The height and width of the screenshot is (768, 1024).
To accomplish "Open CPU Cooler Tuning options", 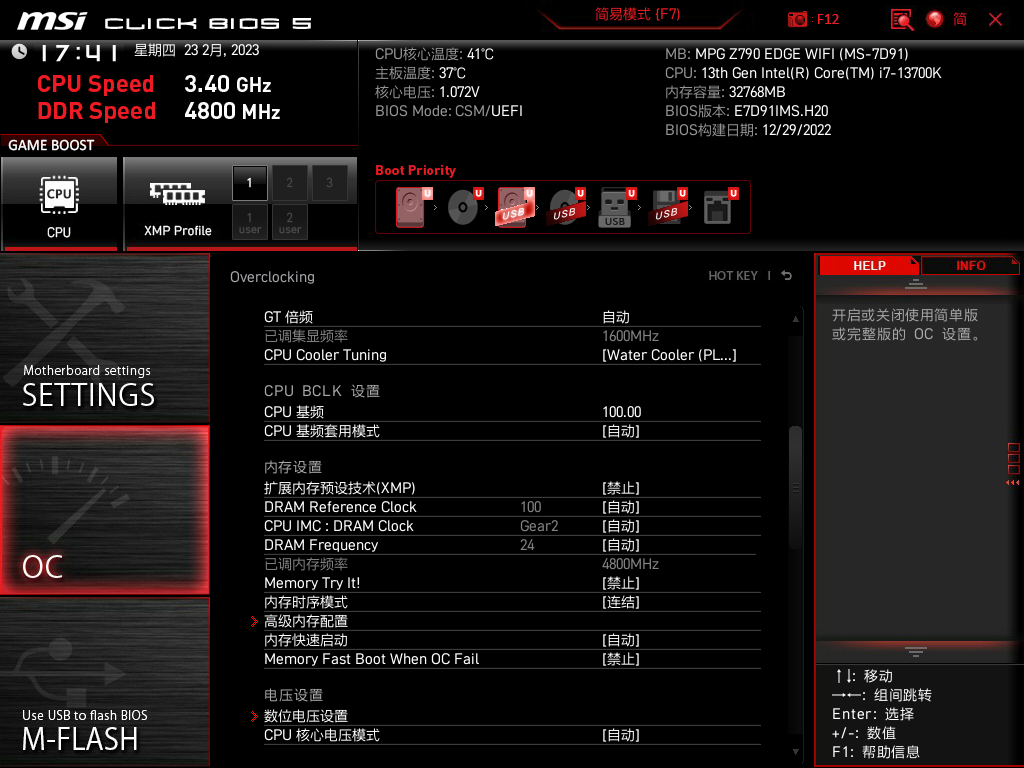I will click(512, 355).
